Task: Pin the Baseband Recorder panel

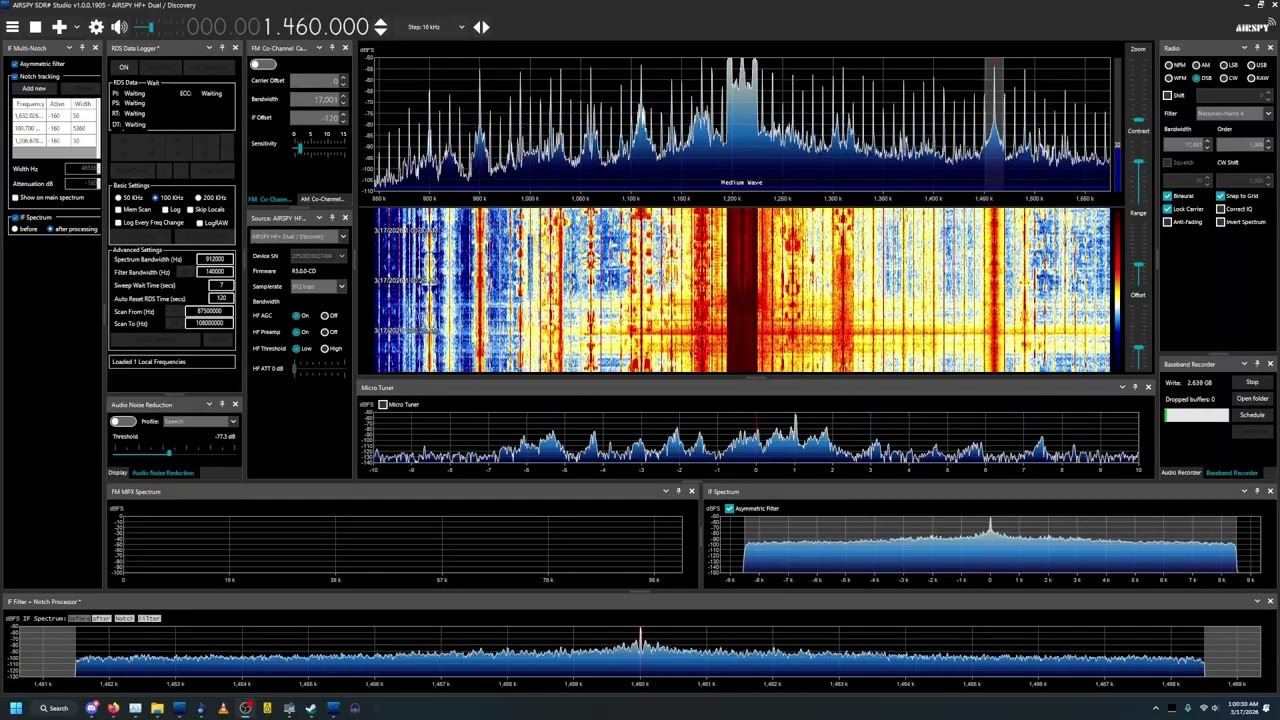Action: pos(1257,364)
